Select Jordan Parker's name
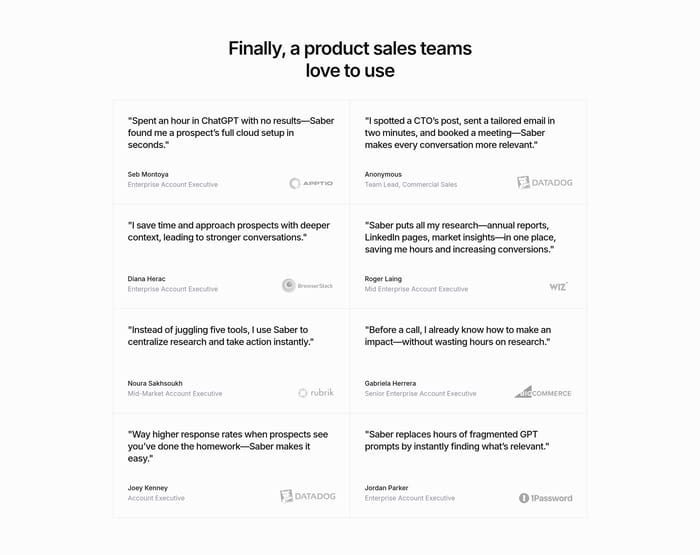Image resolution: width=700 pixels, height=555 pixels. (x=385, y=488)
